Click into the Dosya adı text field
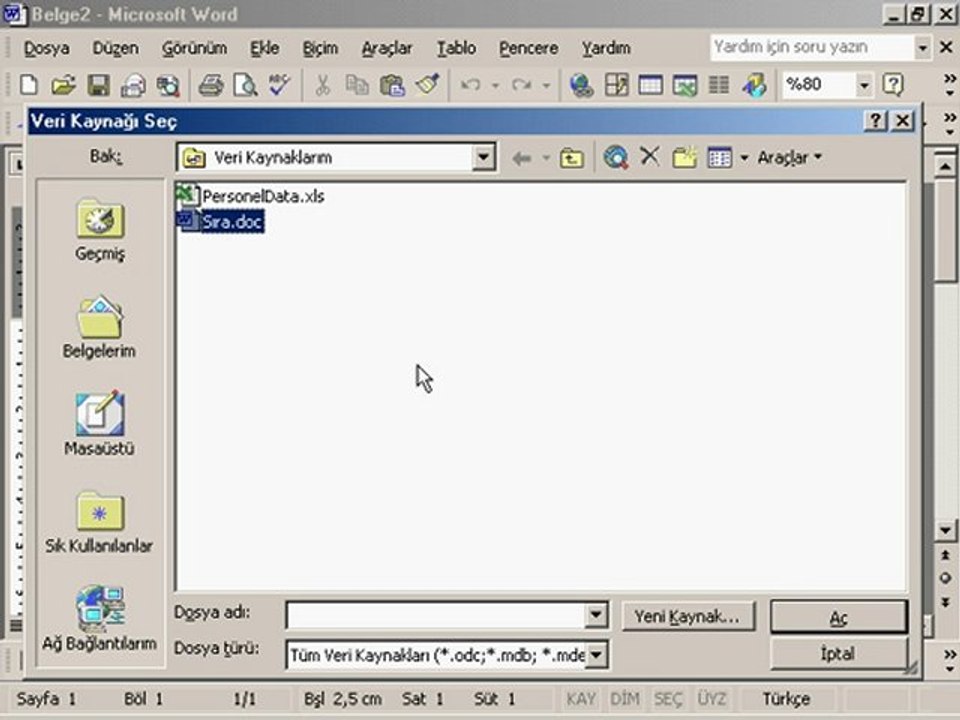 click(x=436, y=615)
